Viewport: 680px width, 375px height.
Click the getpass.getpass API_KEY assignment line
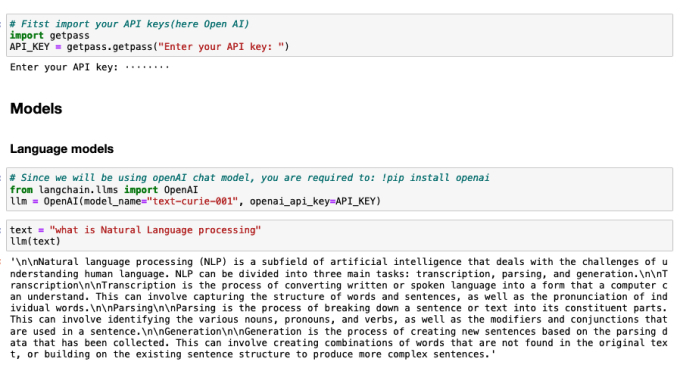point(149,47)
